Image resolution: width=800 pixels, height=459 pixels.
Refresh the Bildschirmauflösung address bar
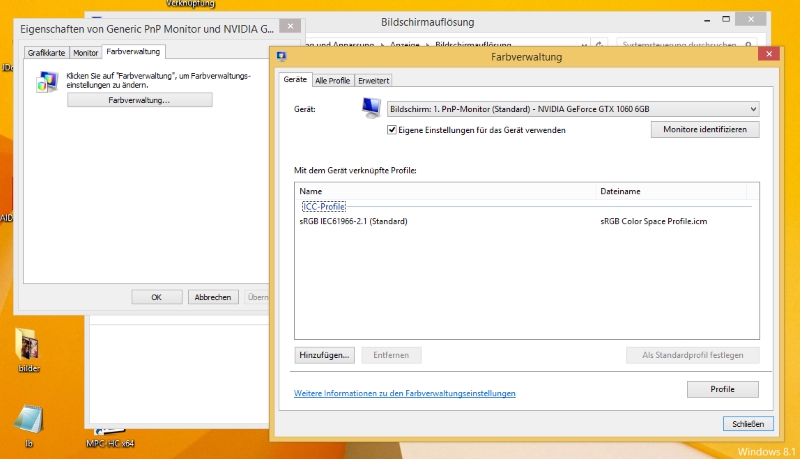(599, 44)
